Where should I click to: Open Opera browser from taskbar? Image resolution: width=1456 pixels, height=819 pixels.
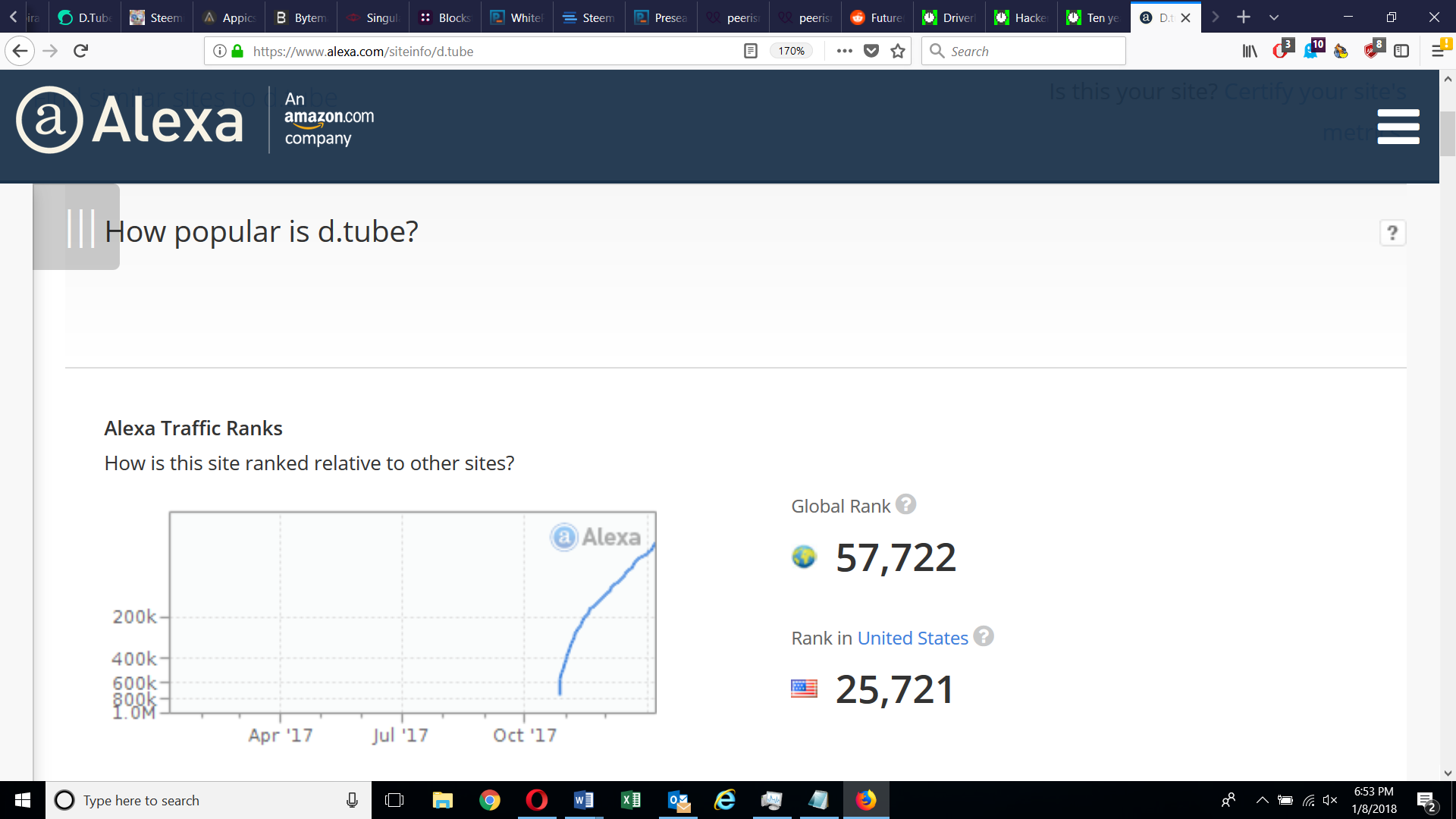537,800
